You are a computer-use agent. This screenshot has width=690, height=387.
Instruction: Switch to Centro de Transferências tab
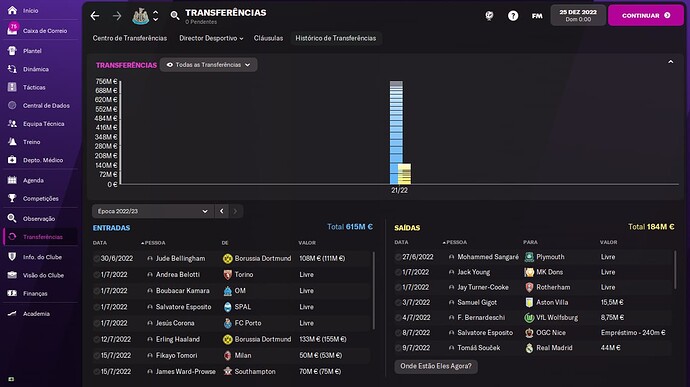point(130,38)
